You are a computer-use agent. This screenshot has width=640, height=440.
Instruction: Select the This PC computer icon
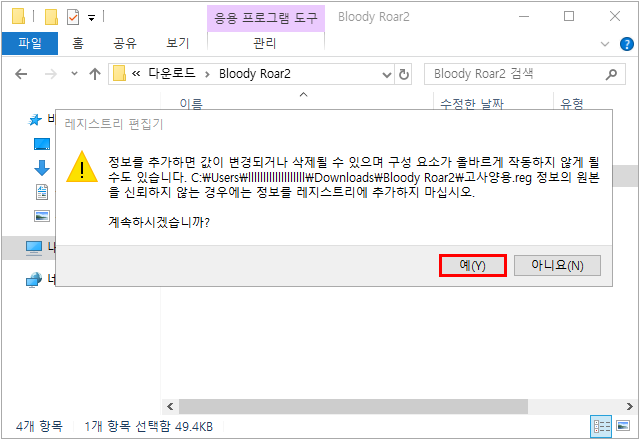click(34, 247)
